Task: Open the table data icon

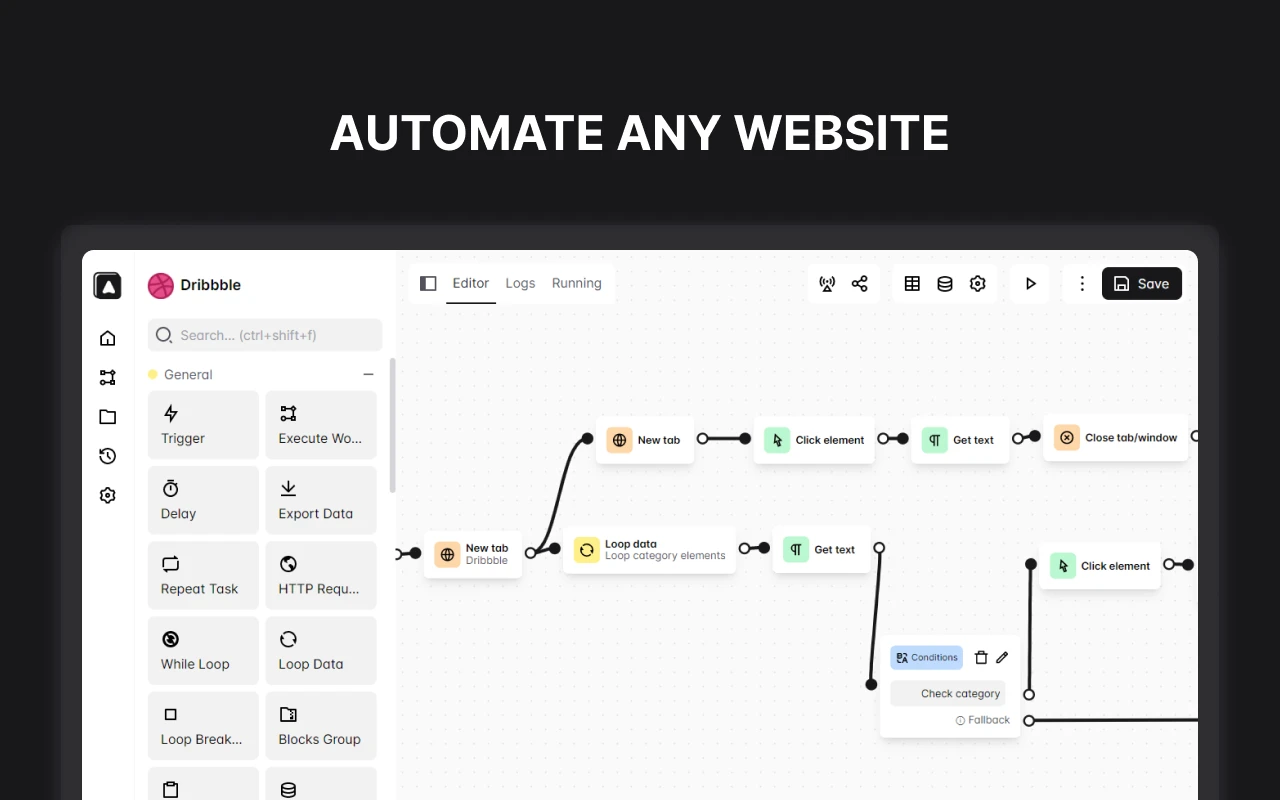Action: tap(912, 284)
